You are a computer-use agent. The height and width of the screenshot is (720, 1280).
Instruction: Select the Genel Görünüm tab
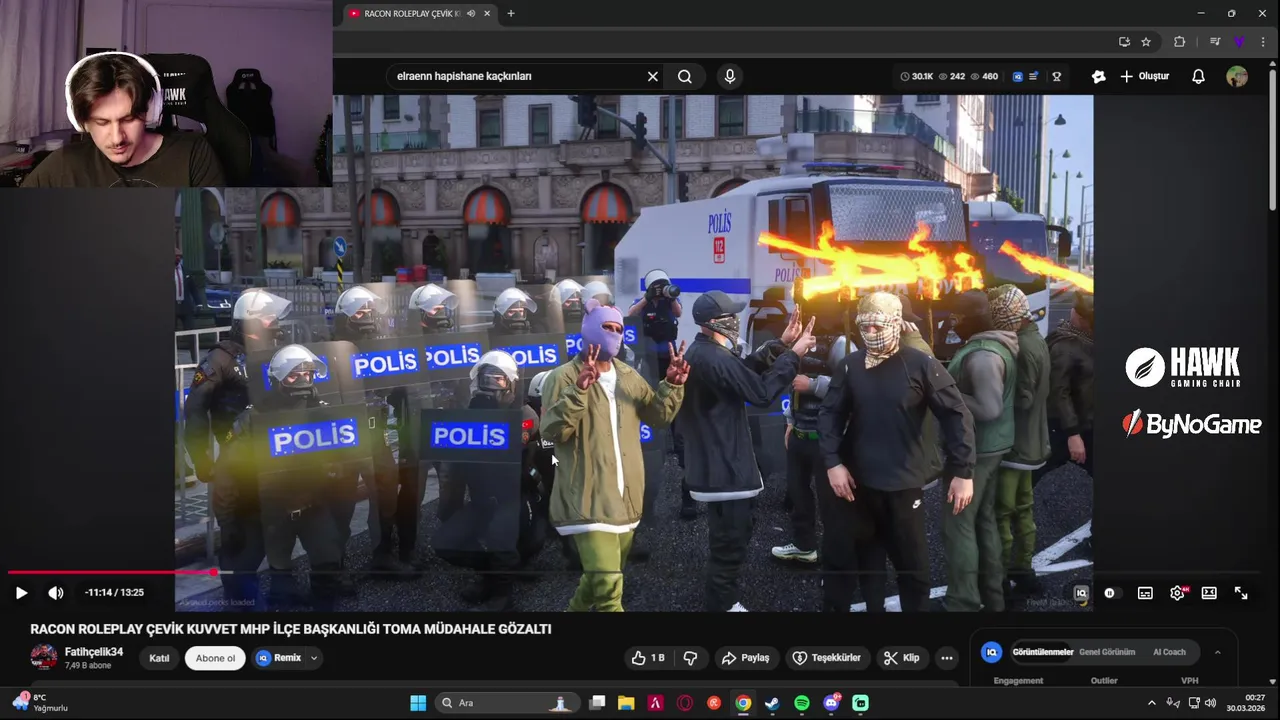(x=1107, y=652)
